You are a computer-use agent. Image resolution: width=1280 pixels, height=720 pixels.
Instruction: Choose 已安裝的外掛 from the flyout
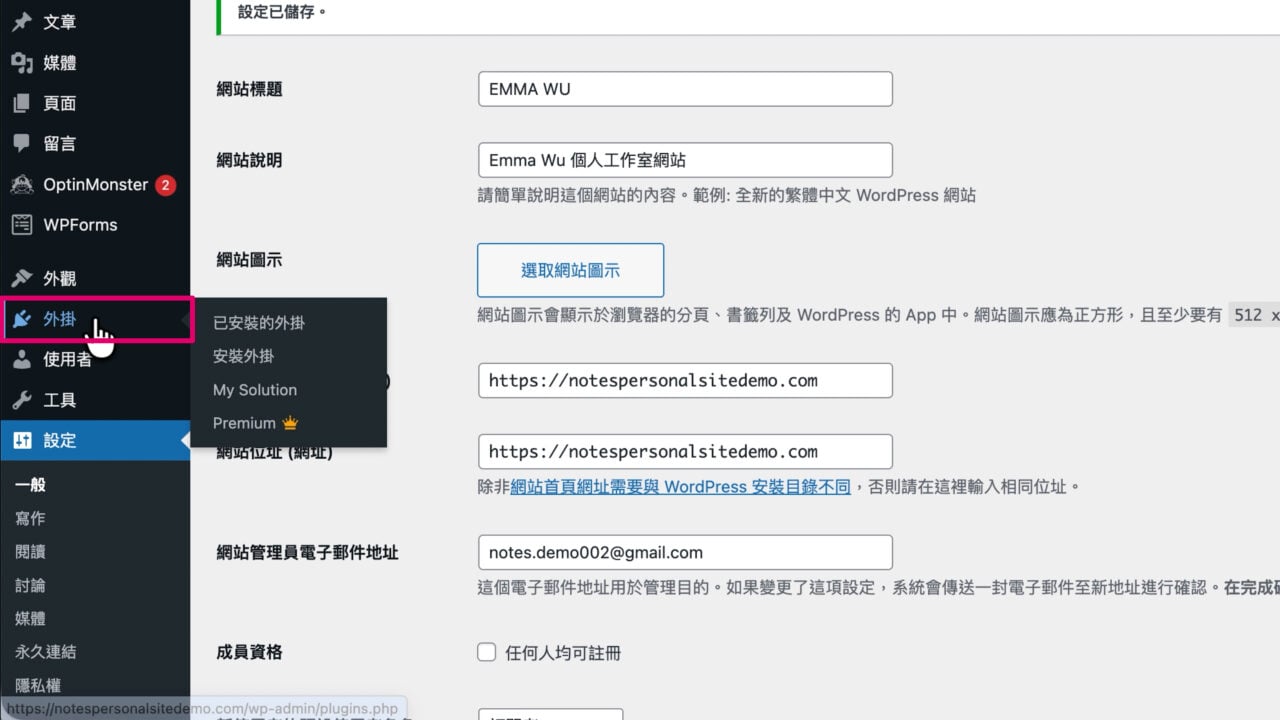[x=259, y=323]
